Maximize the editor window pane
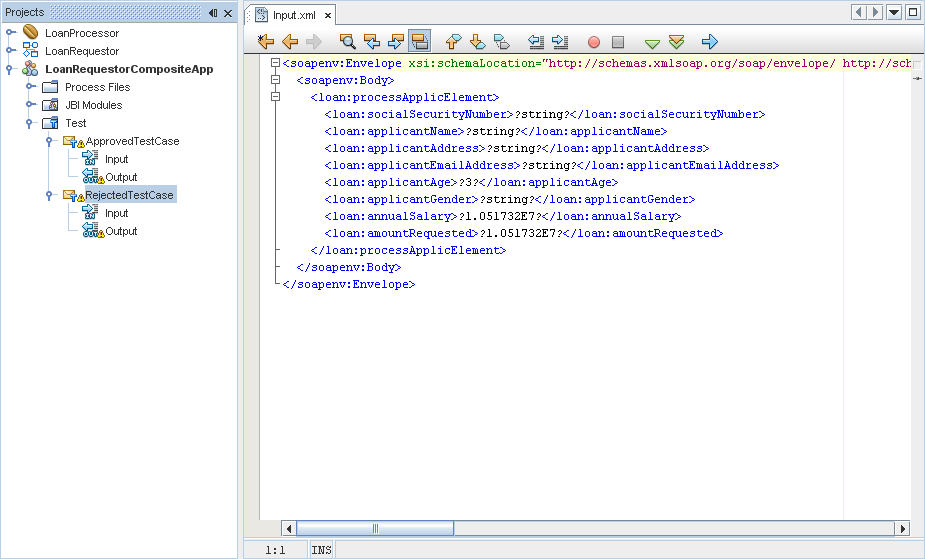The height and width of the screenshot is (559, 925). click(x=913, y=12)
